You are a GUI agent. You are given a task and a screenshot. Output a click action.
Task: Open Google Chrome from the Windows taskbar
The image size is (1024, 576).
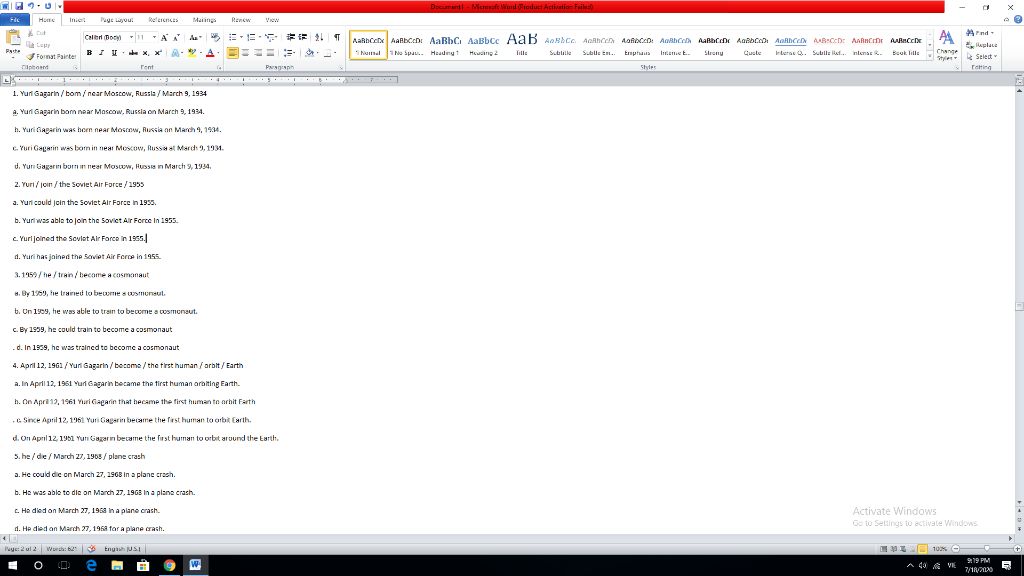point(169,565)
